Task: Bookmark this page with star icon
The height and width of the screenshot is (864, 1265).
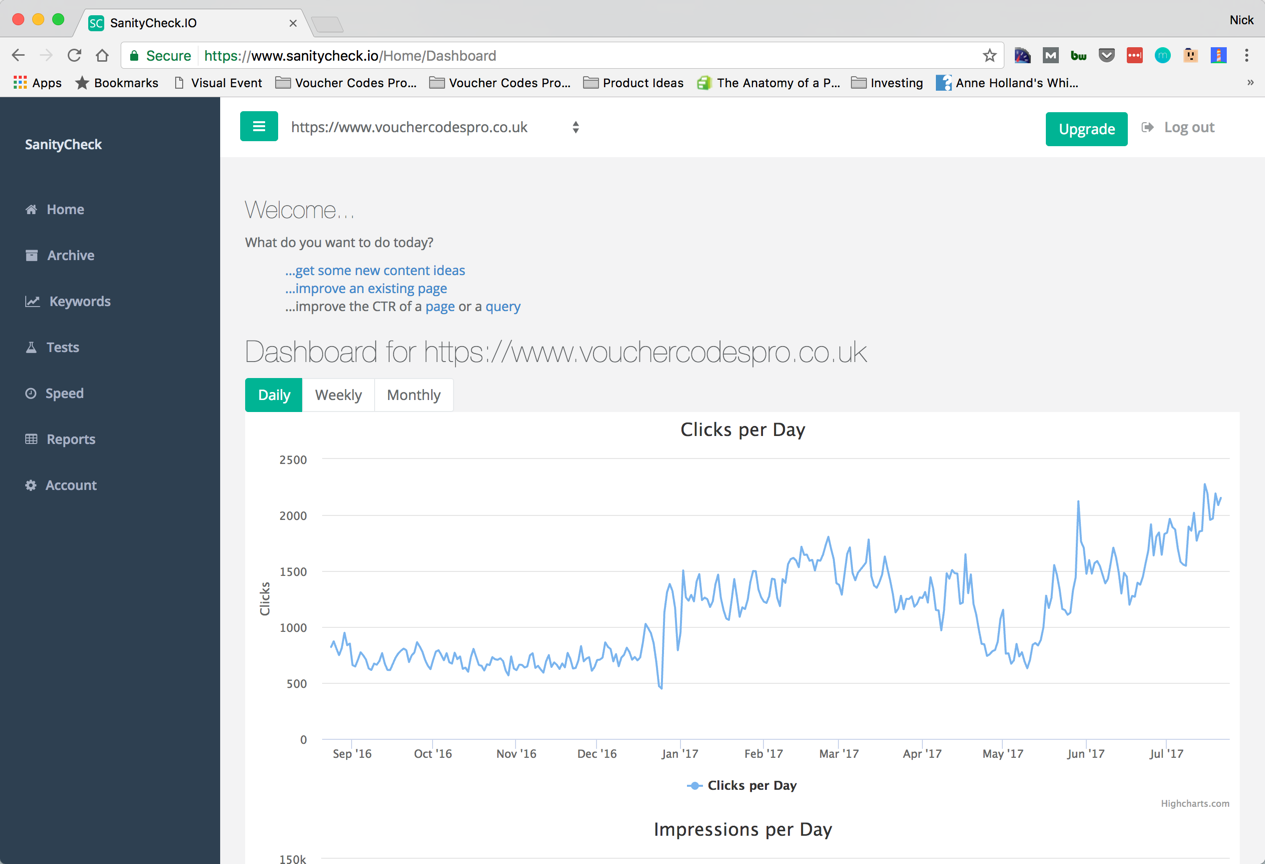Action: (989, 56)
